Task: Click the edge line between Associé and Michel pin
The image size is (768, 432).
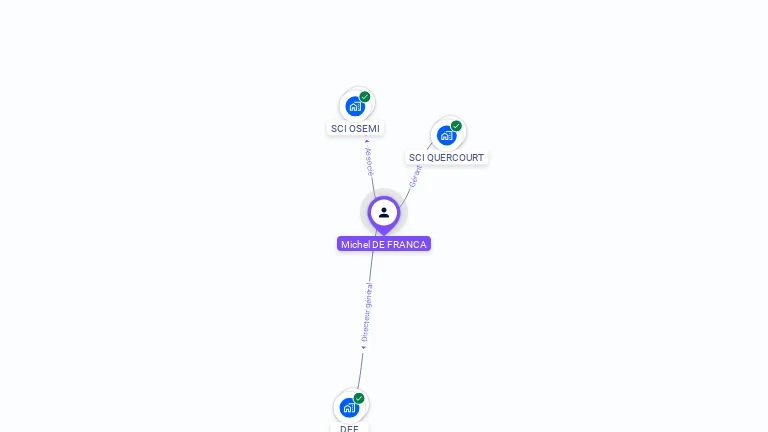Action: click(373, 188)
